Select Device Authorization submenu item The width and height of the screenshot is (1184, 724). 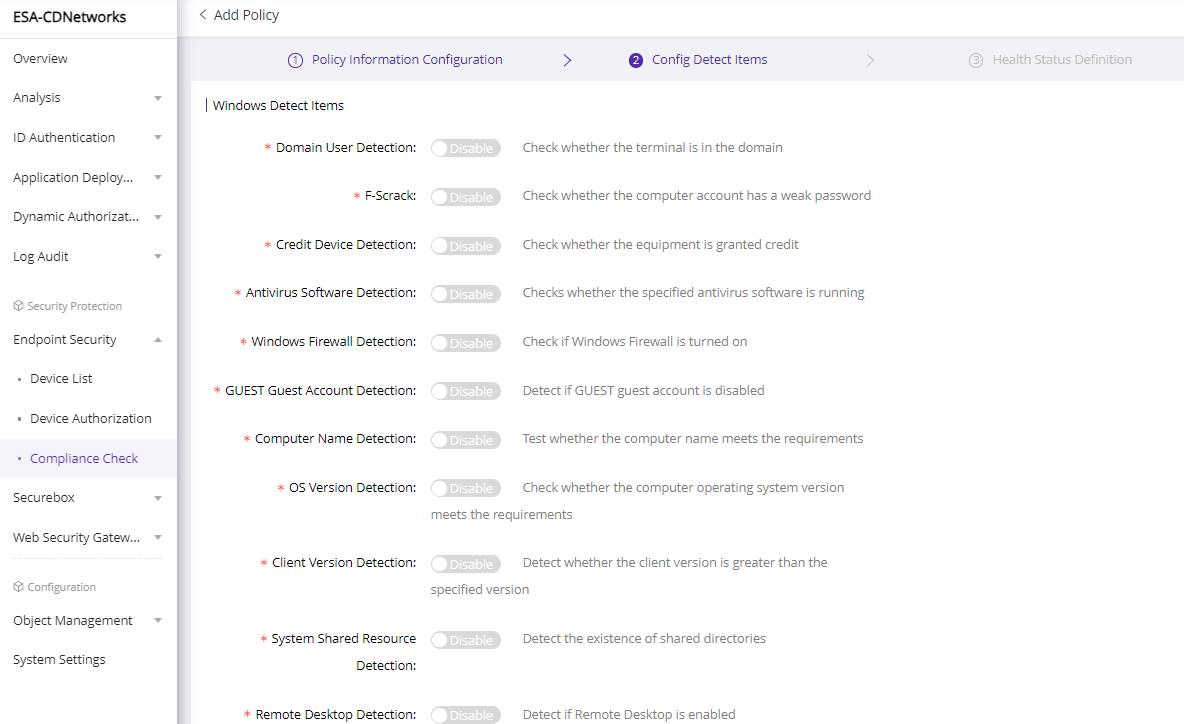(x=91, y=419)
